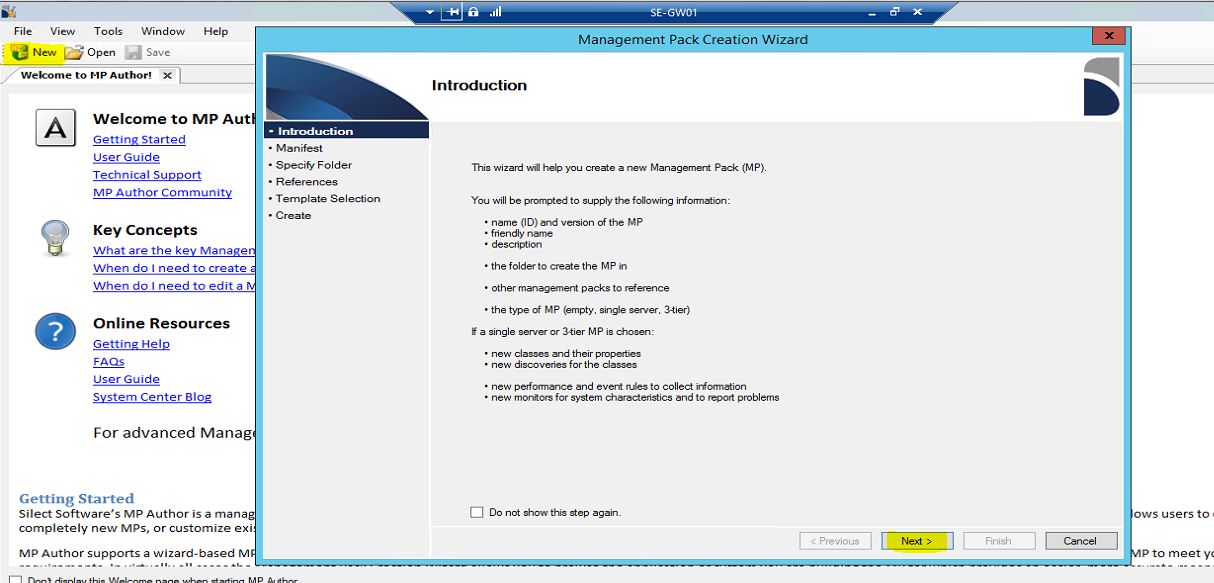1214x583 pixels.
Task: Restore the SE-GW01 remote session window
Action: pos(894,12)
